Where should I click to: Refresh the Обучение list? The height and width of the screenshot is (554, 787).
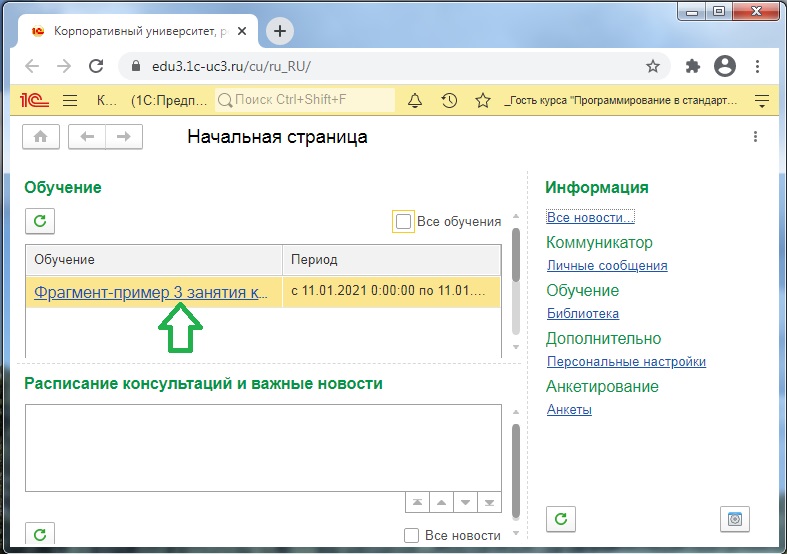(40, 221)
